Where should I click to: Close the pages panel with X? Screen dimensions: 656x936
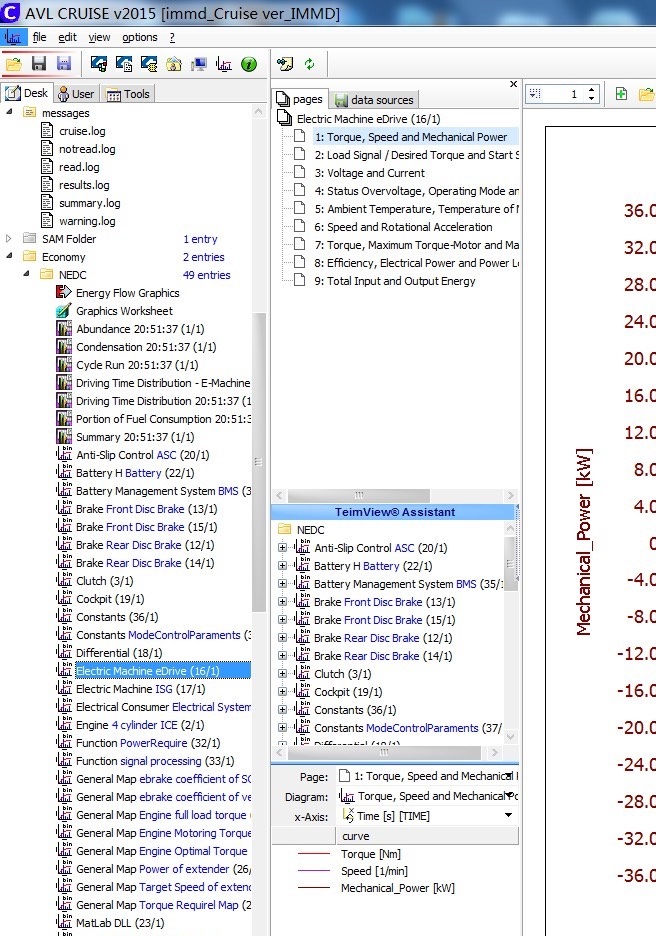click(x=513, y=84)
